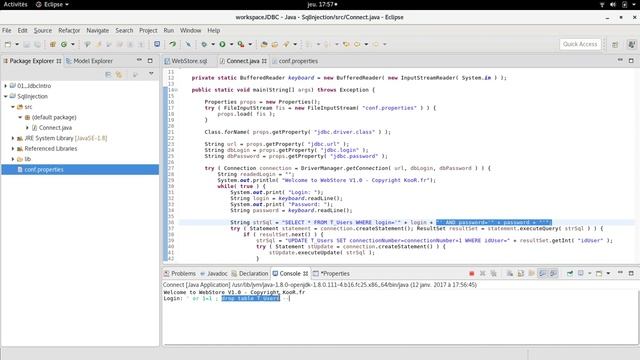Open the Window menu
Image resolution: width=640 pixels, height=360 pixels.
pos(191,30)
